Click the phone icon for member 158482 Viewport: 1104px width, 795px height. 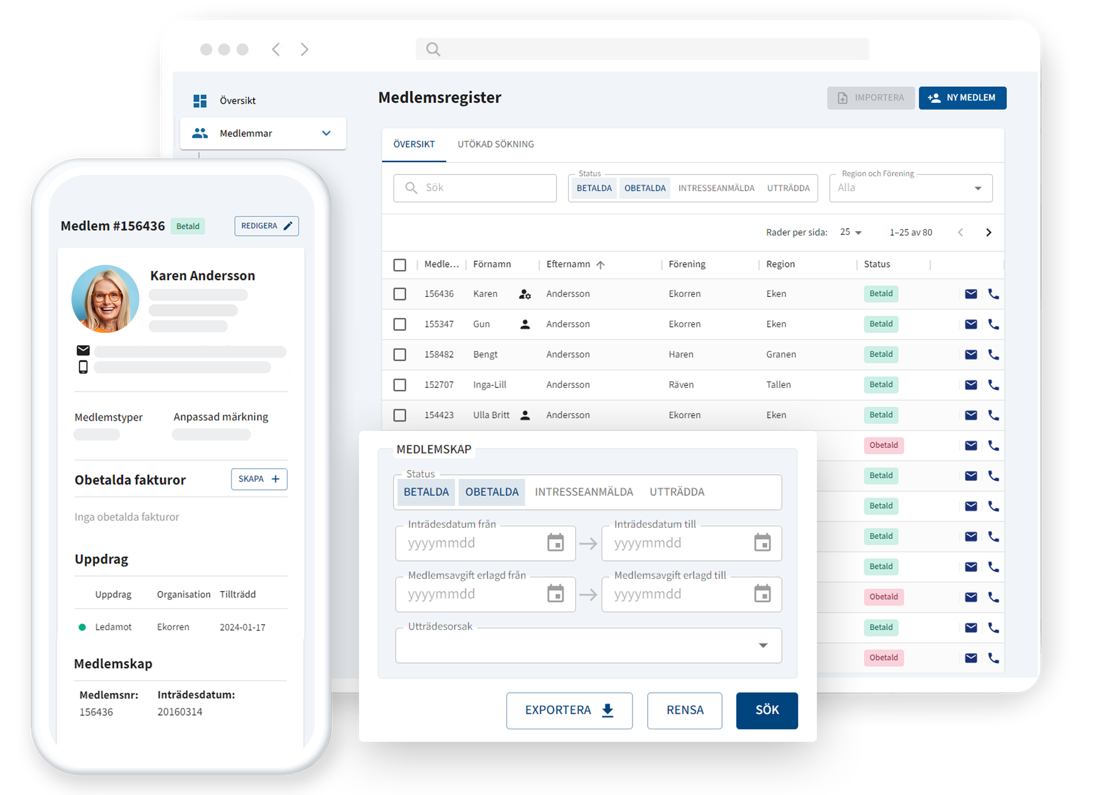993,354
